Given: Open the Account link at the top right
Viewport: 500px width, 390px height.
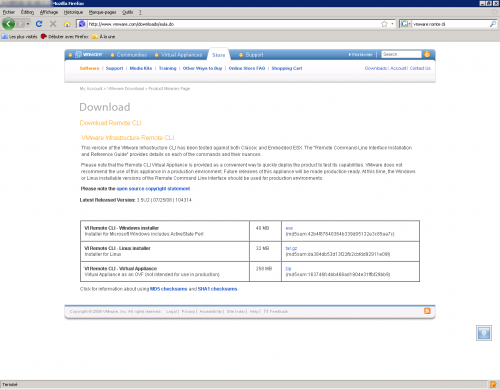Looking at the screenshot, I should click(x=398, y=68).
